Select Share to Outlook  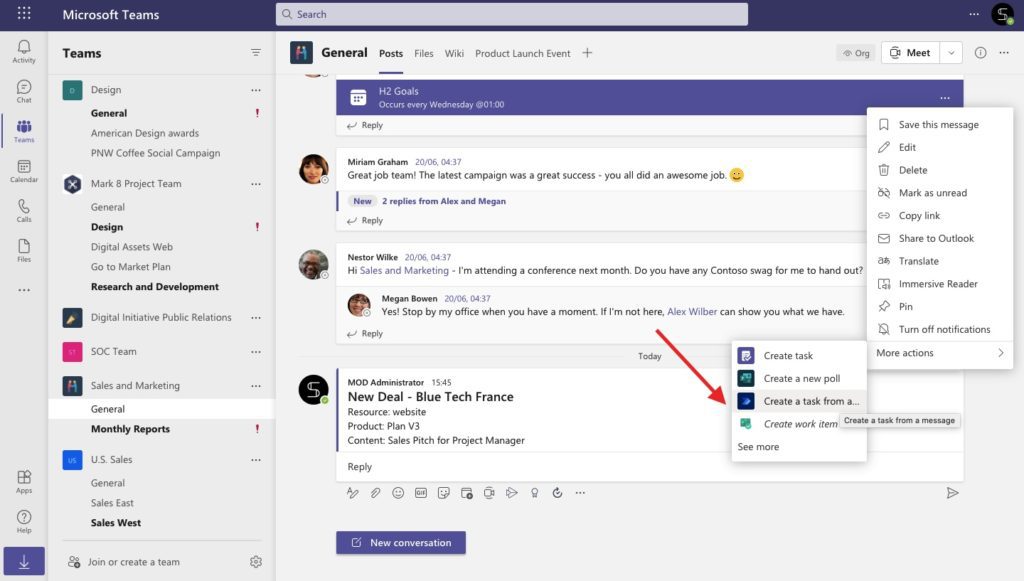(940, 238)
